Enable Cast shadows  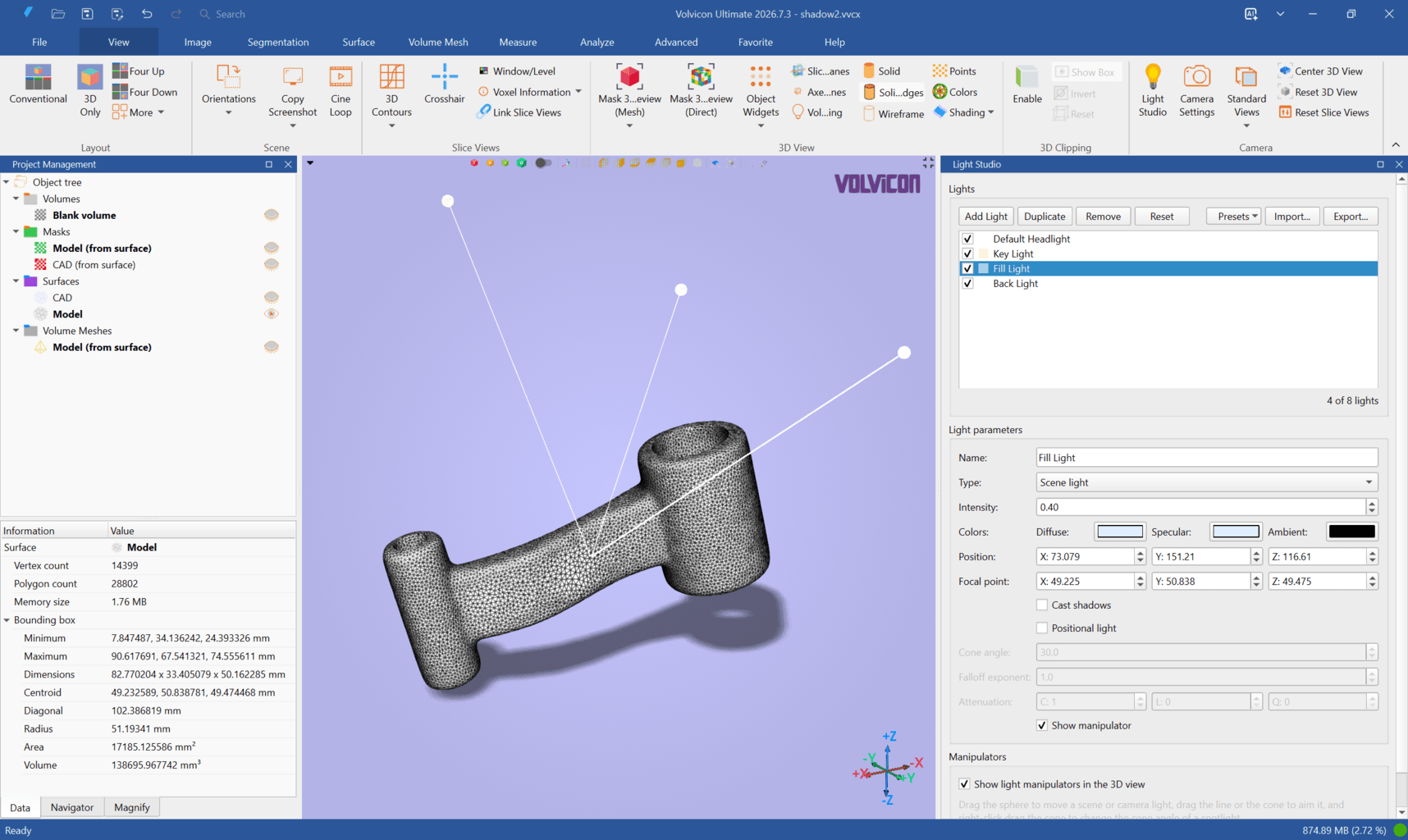pyautogui.click(x=1042, y=605)
